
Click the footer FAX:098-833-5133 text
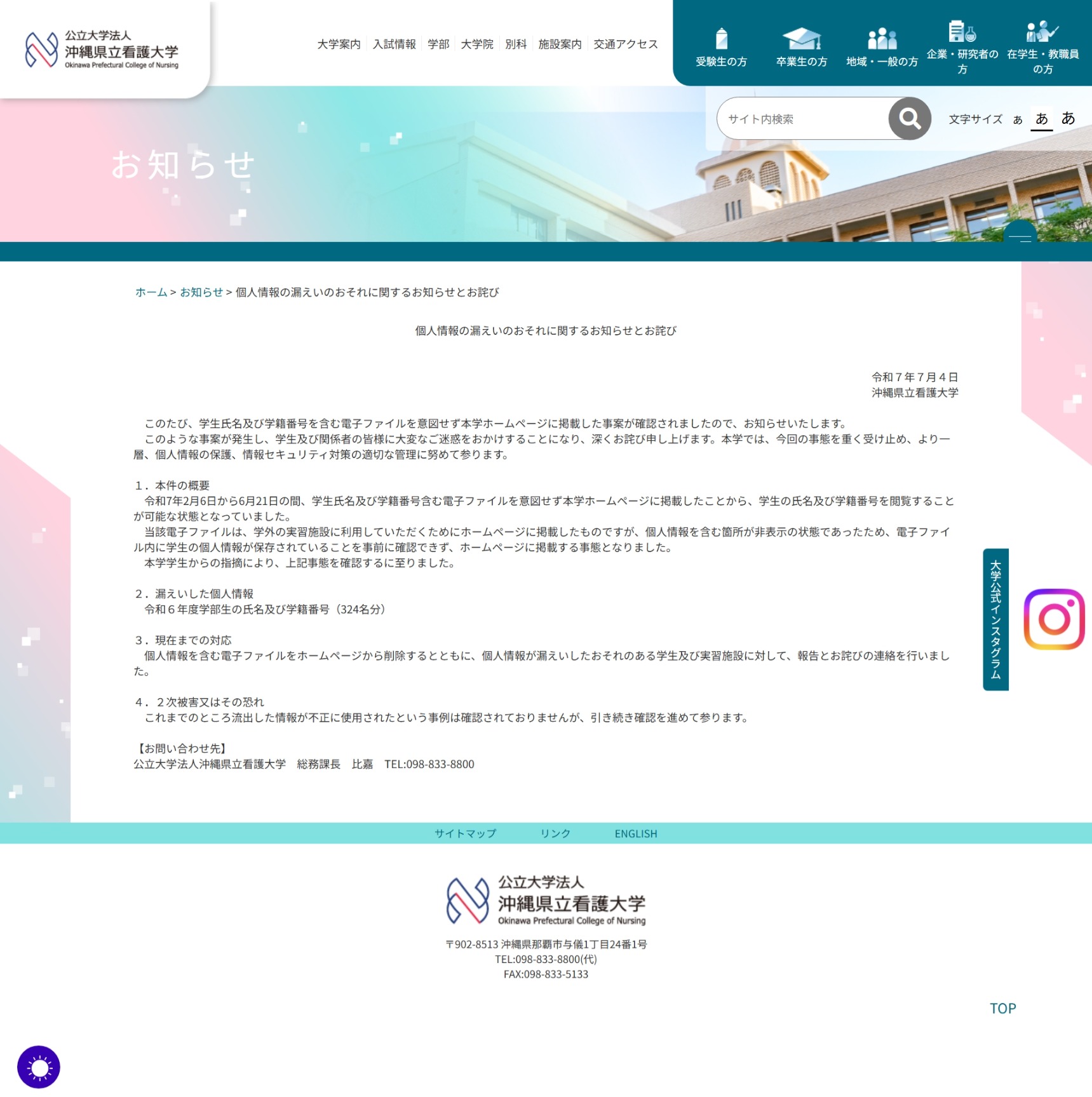(x=546, y=974)
